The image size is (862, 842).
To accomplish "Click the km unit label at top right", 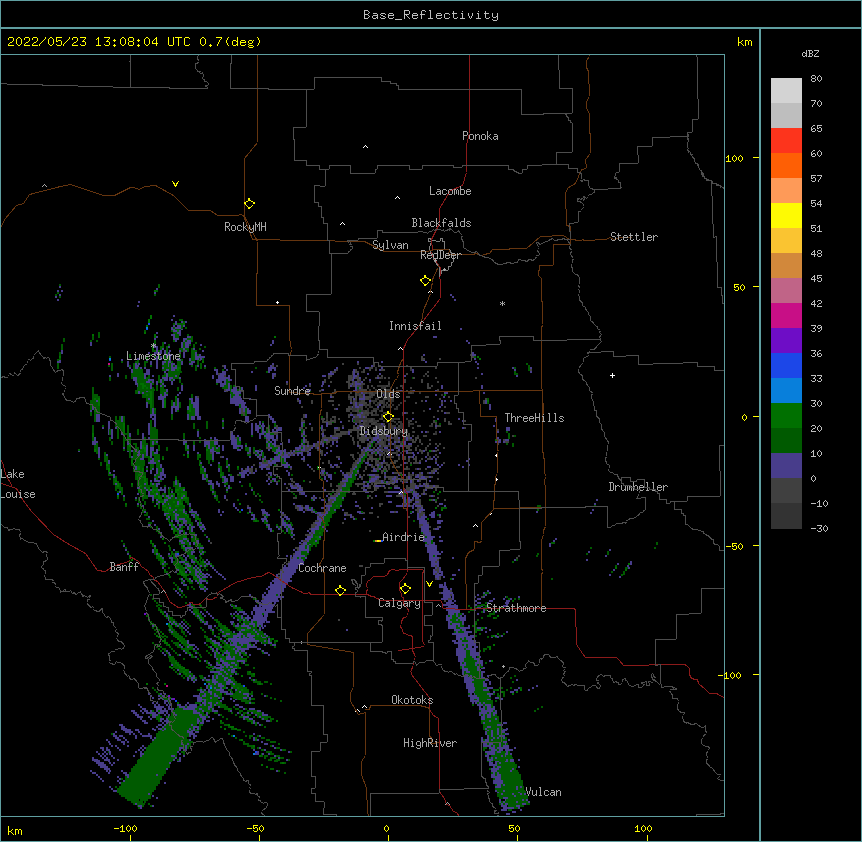I will [745, 42].
